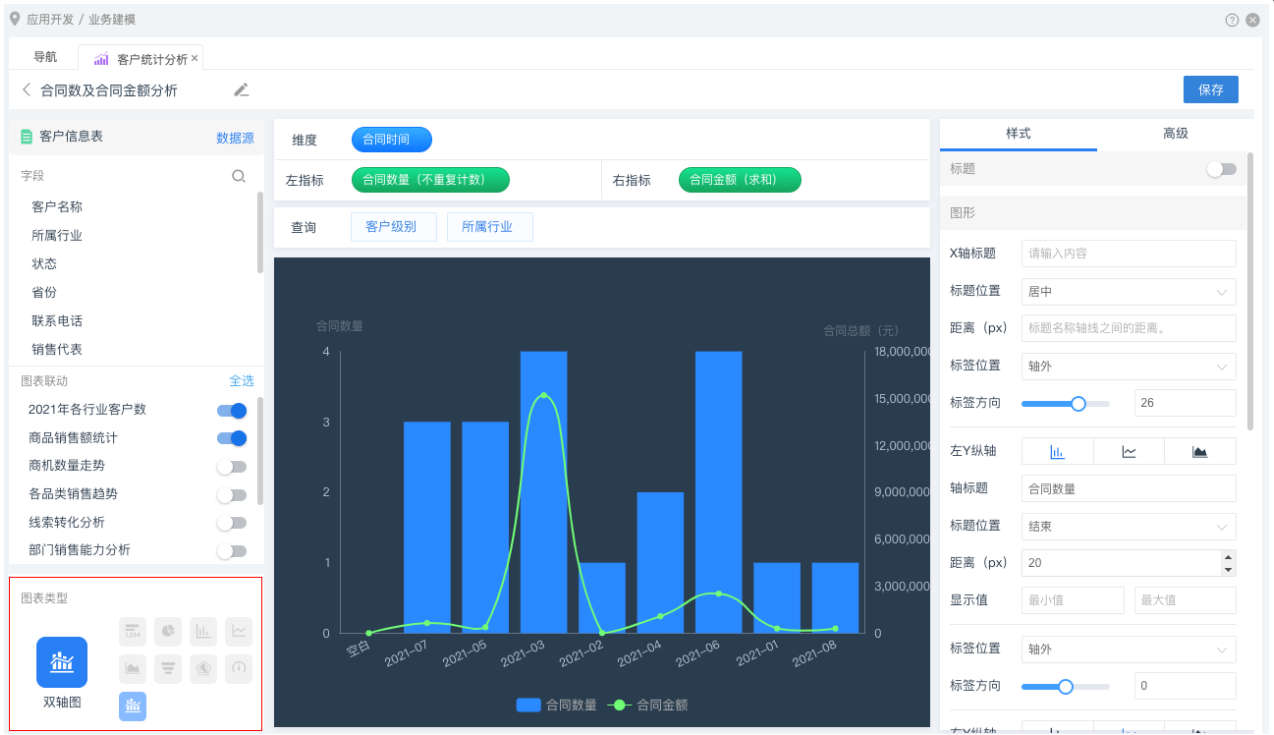
Task: Choose the metric number card chart icon
Action: [132, 631]
